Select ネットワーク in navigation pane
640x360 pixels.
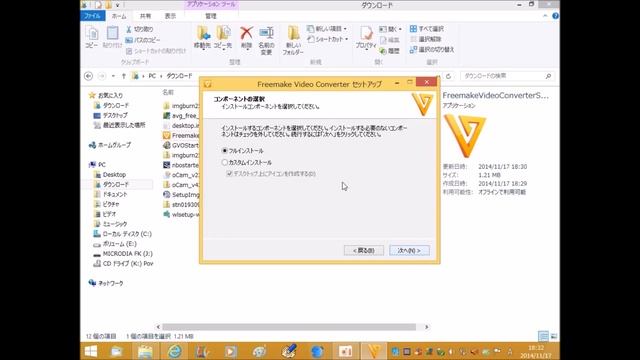[x=106, y=283]
